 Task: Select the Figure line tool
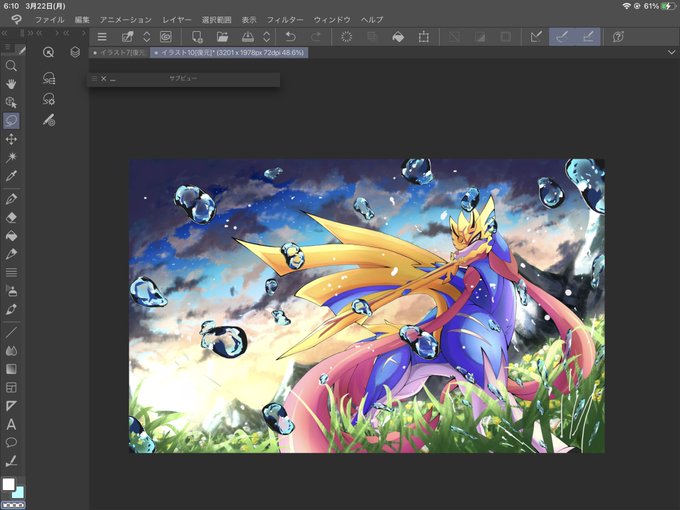[x=11, y=332]
